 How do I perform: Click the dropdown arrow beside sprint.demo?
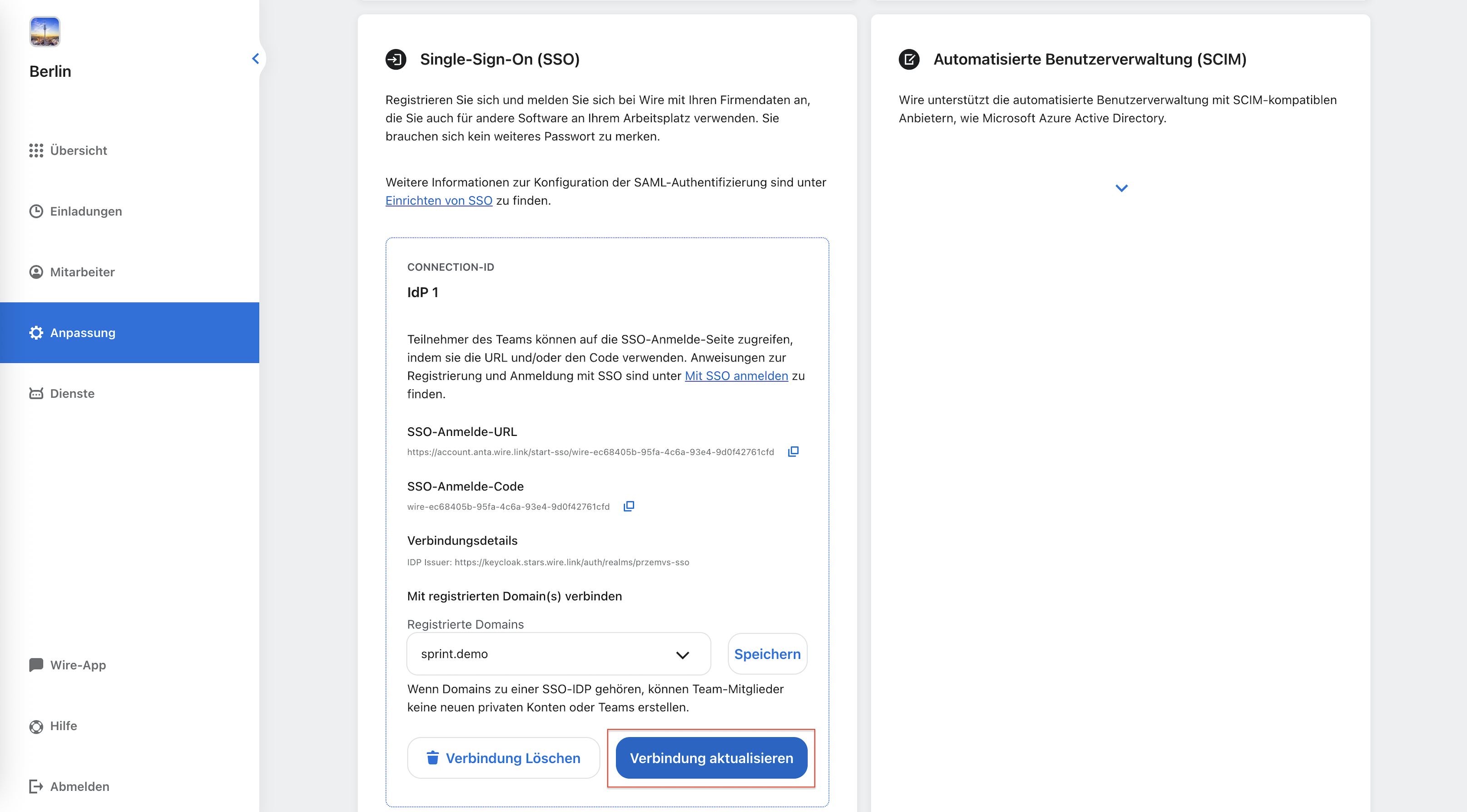coord(682,655)
